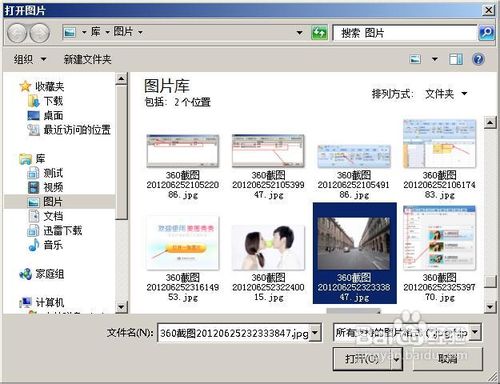Image resolution: width=500 pixels, height=384 pixels.
Task: Click 库 in the address breadcrumb
Action: coord(96,32)
